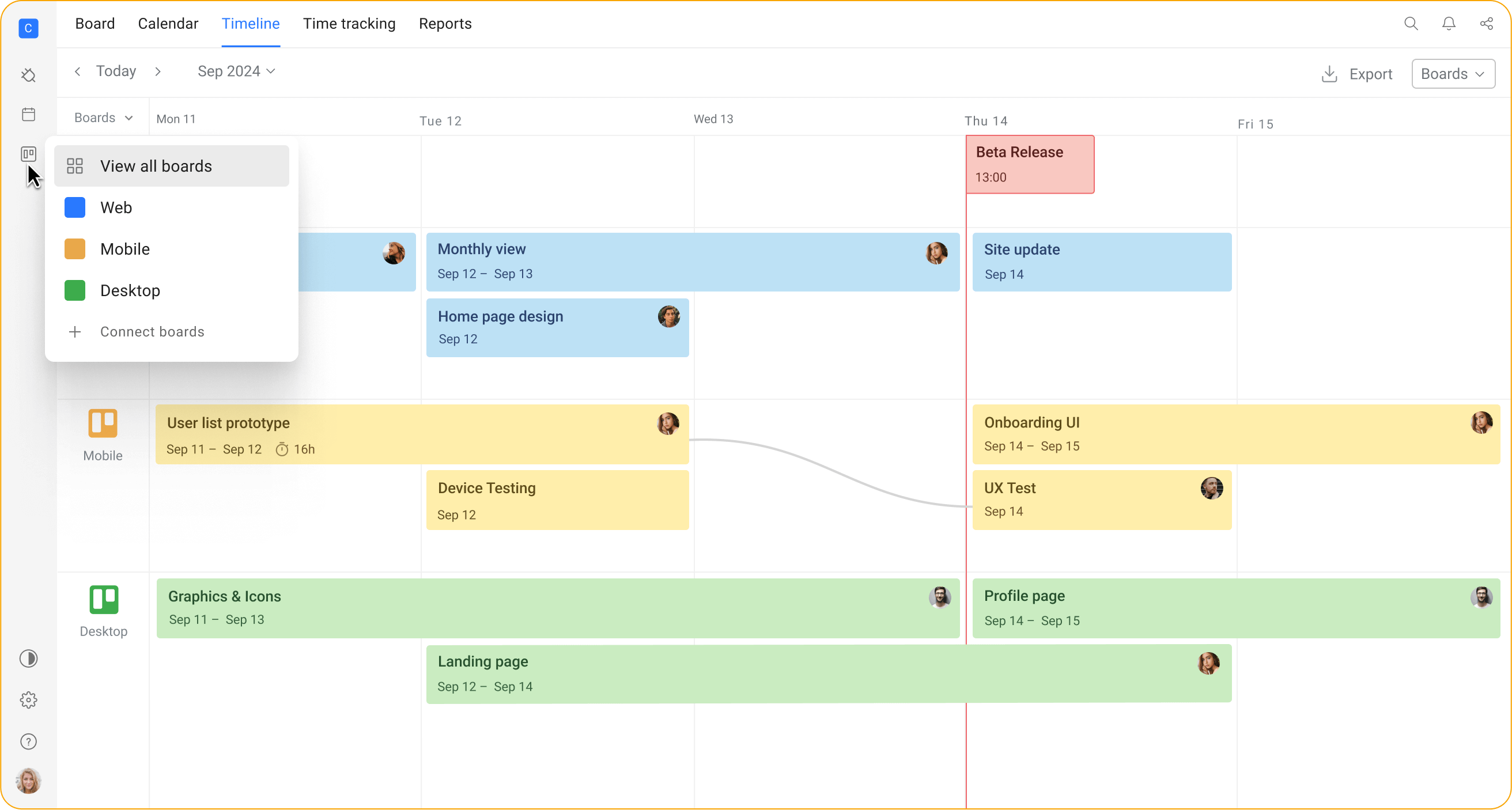Open the Boards view dropdown near Export
Viewport: 1512px width, 810px height.
1452,73
